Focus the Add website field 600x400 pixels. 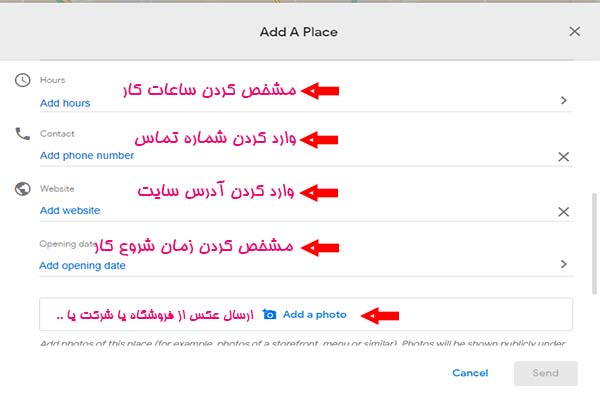click(70, 210)
